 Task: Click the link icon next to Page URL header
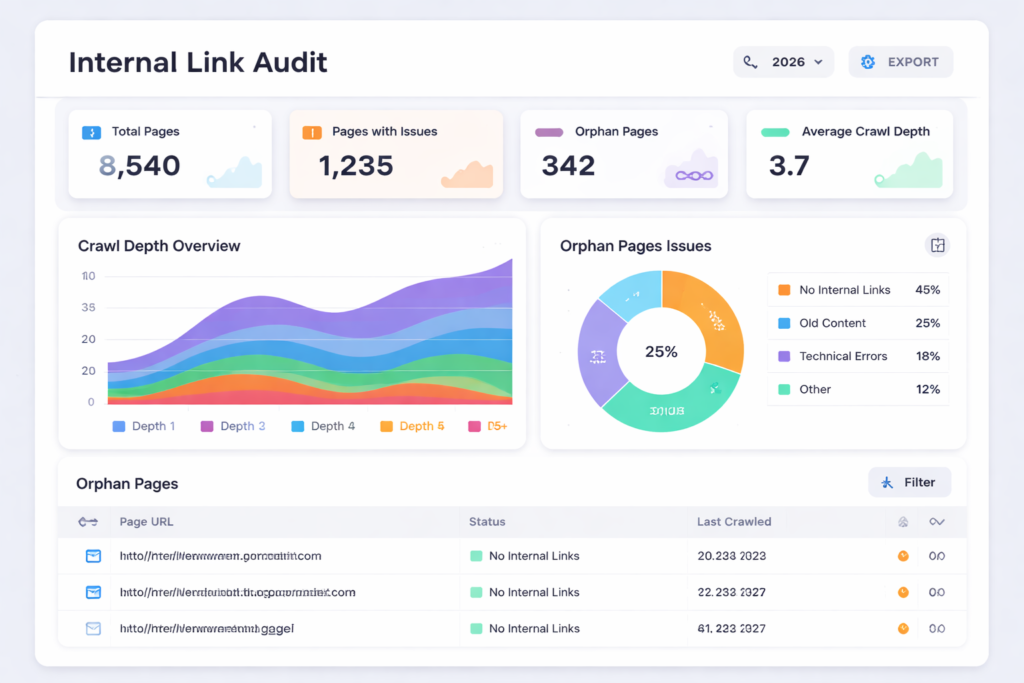88,521
